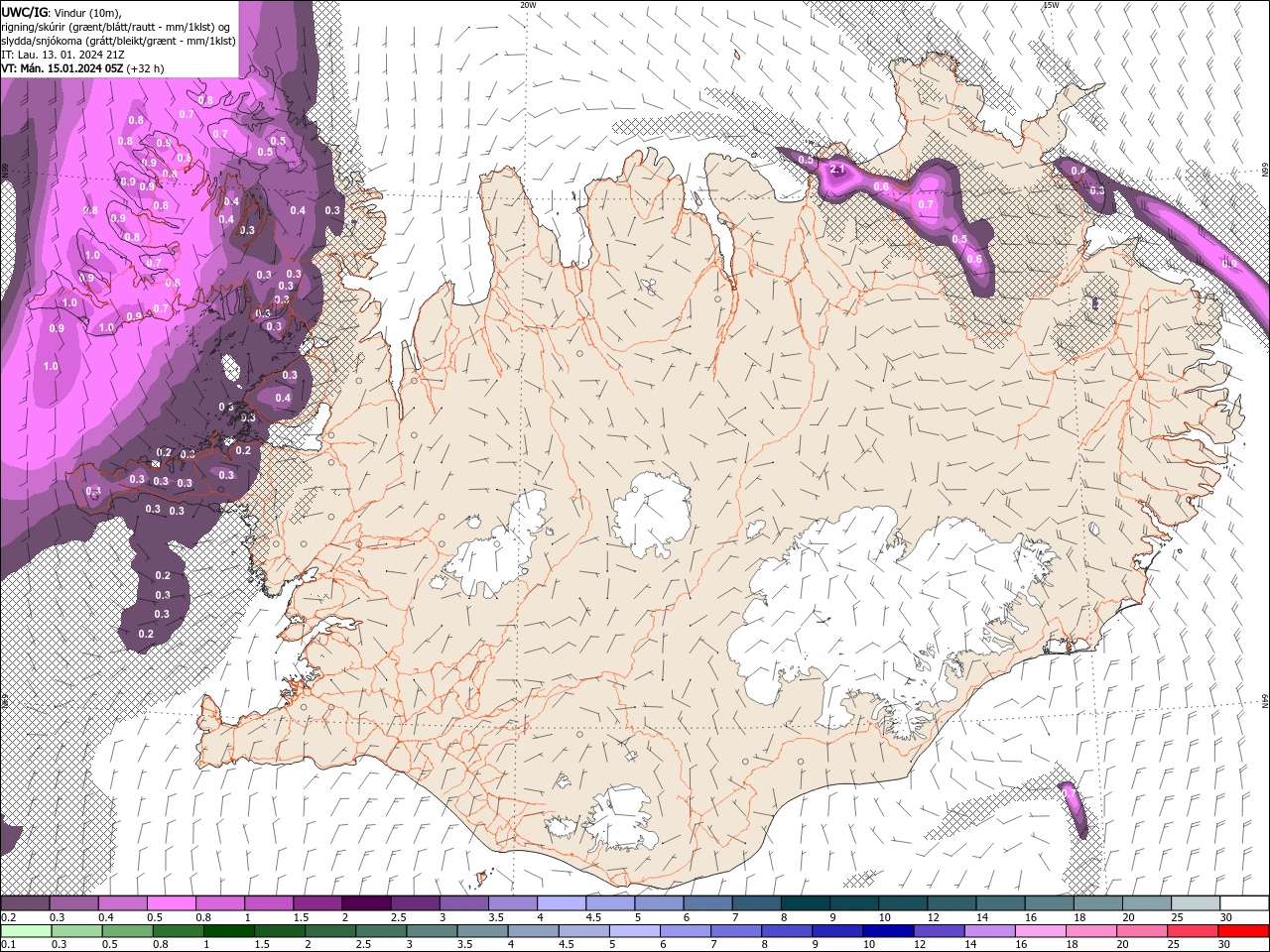
Task: Click the 'UWC/IG' title text
Action: tap(25, 12)
